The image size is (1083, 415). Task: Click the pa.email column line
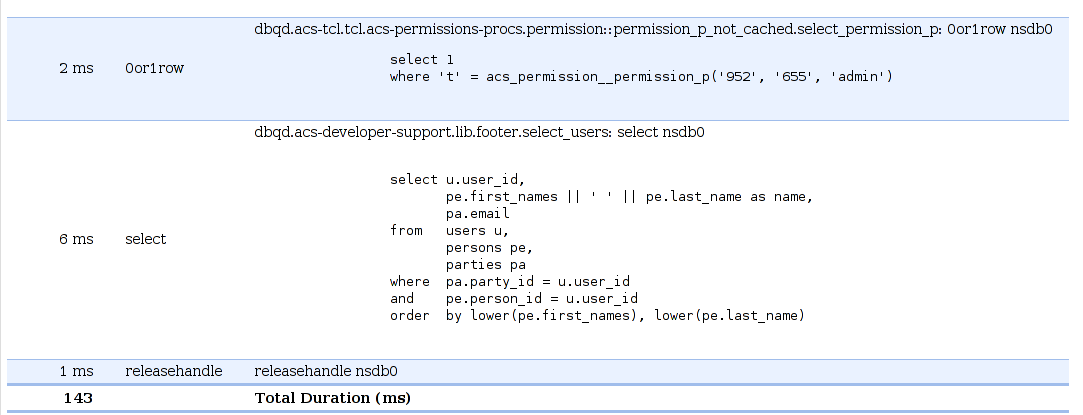(x=478, y=214)
